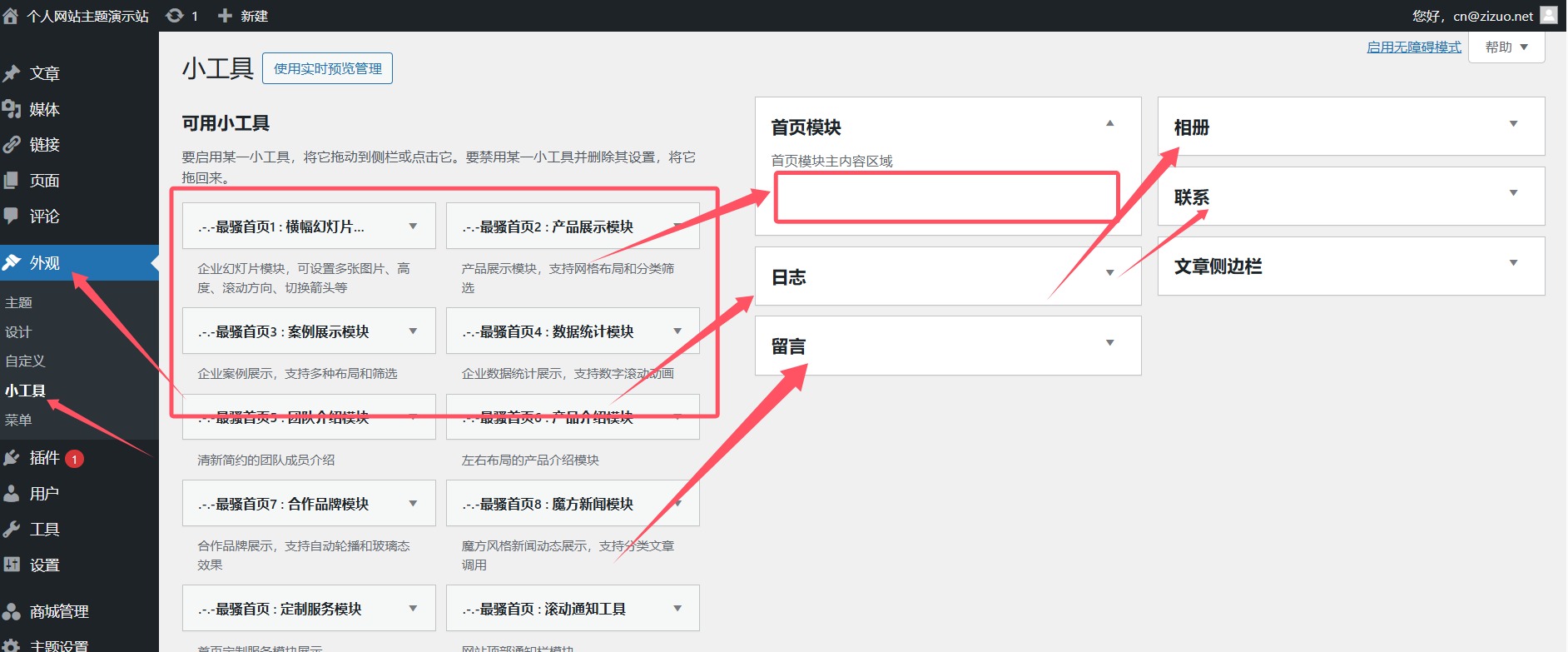Screen dimensions: 1568x652
Task: Click the Links chain icon
Action: tap(12, 145)
